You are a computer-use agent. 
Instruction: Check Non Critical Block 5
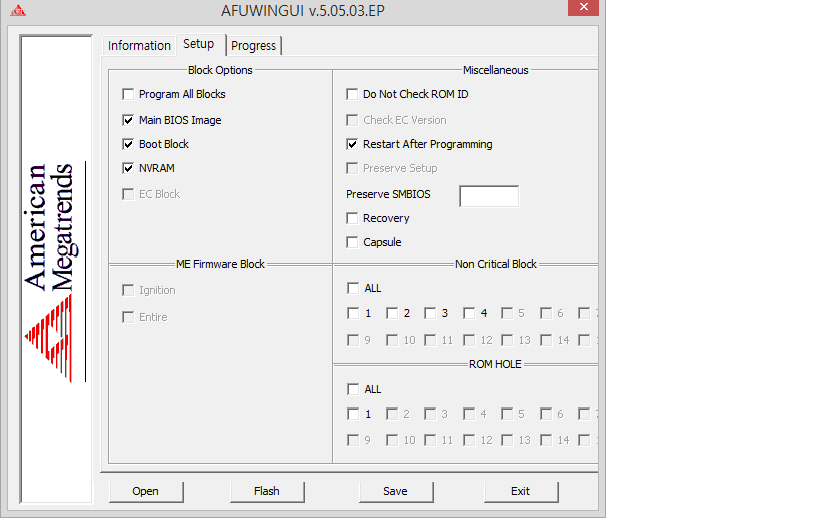(x=507, y=314)
